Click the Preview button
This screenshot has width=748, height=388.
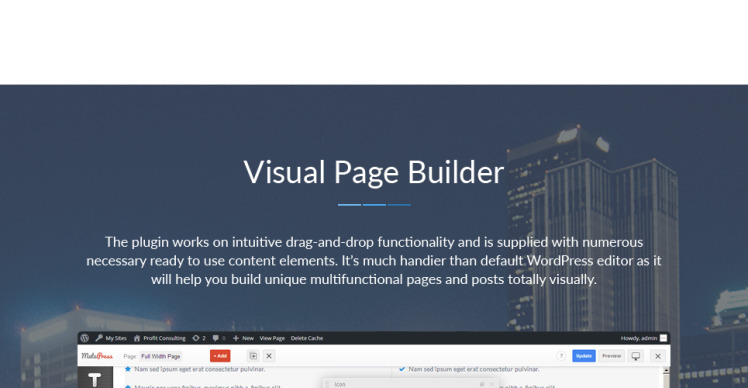(612, 356)
